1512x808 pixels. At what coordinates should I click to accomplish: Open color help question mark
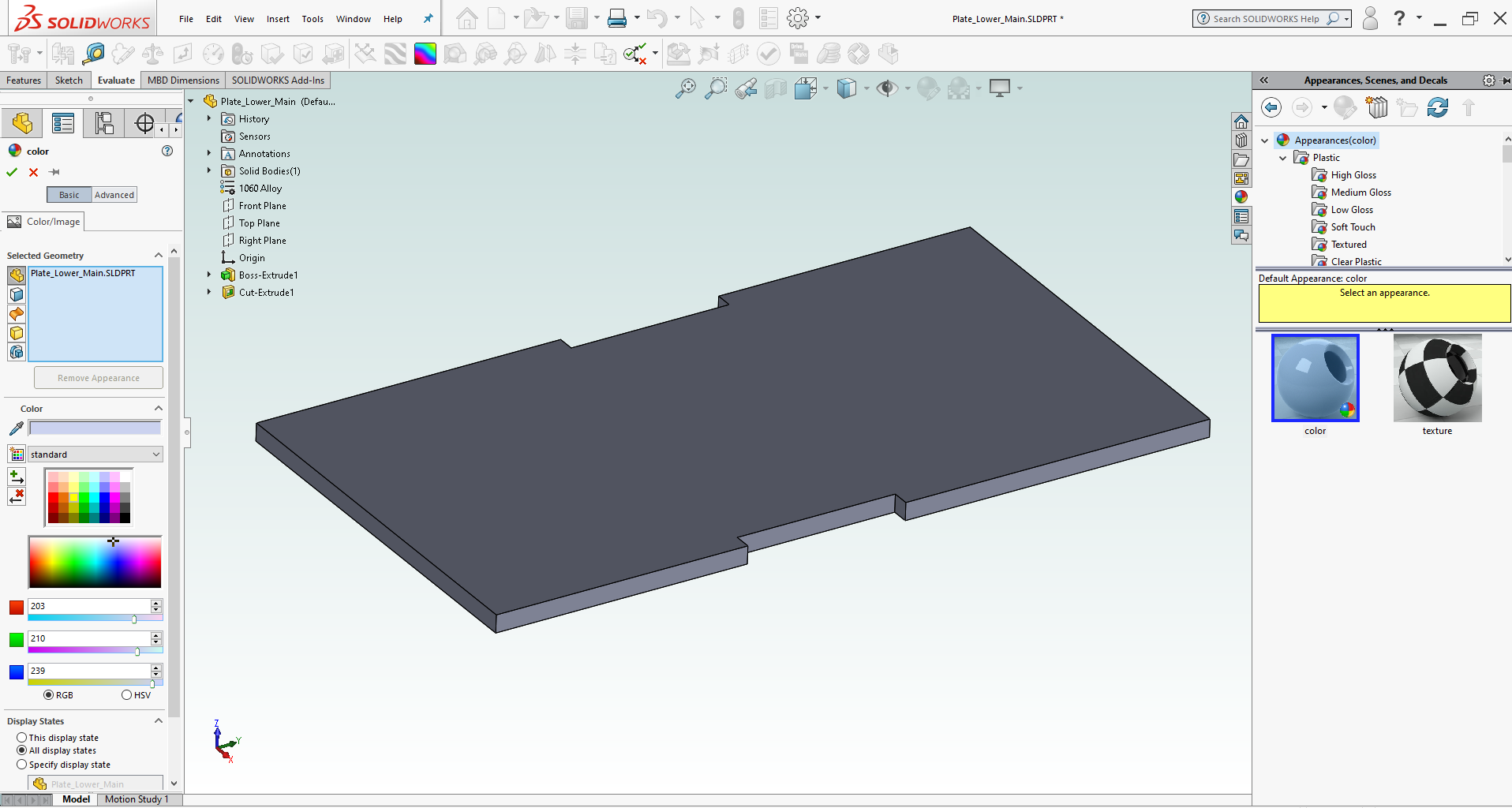coord(167,151)
